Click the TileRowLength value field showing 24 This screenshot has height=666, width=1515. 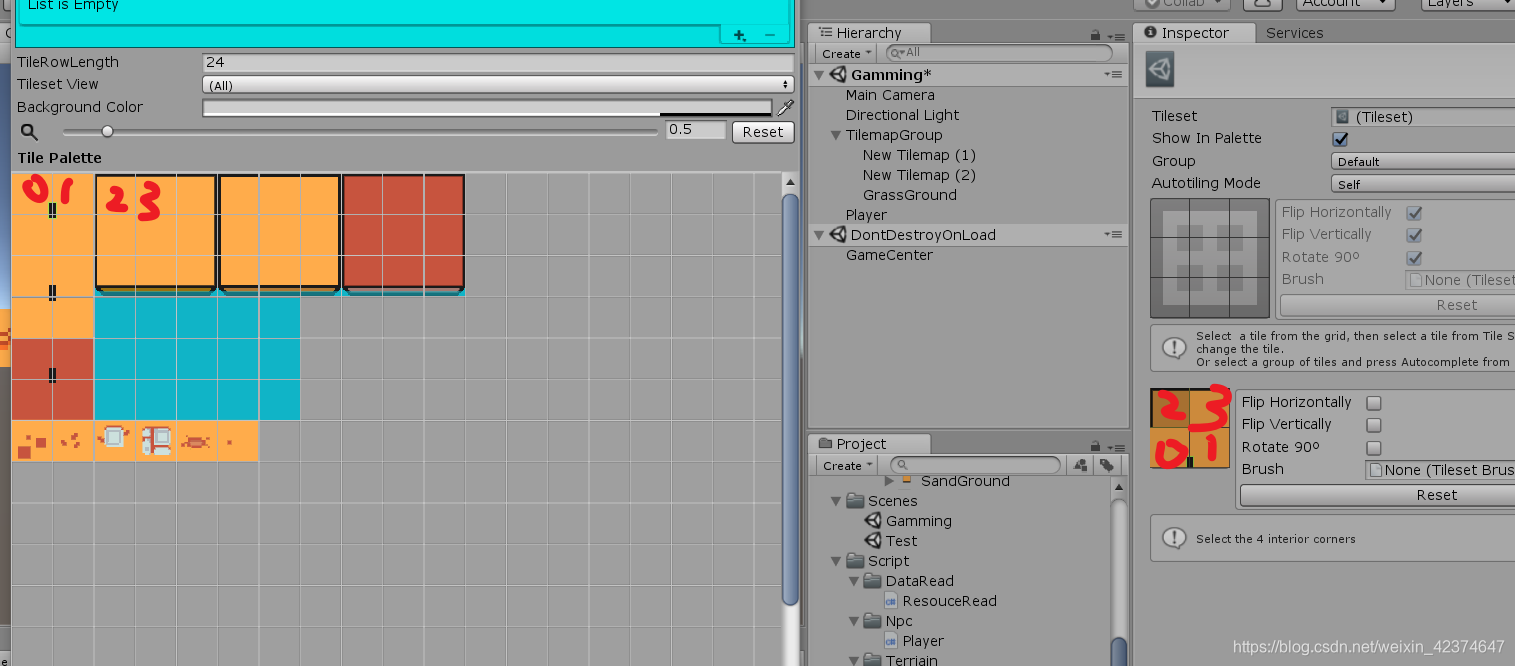click(x=497, y=62)
